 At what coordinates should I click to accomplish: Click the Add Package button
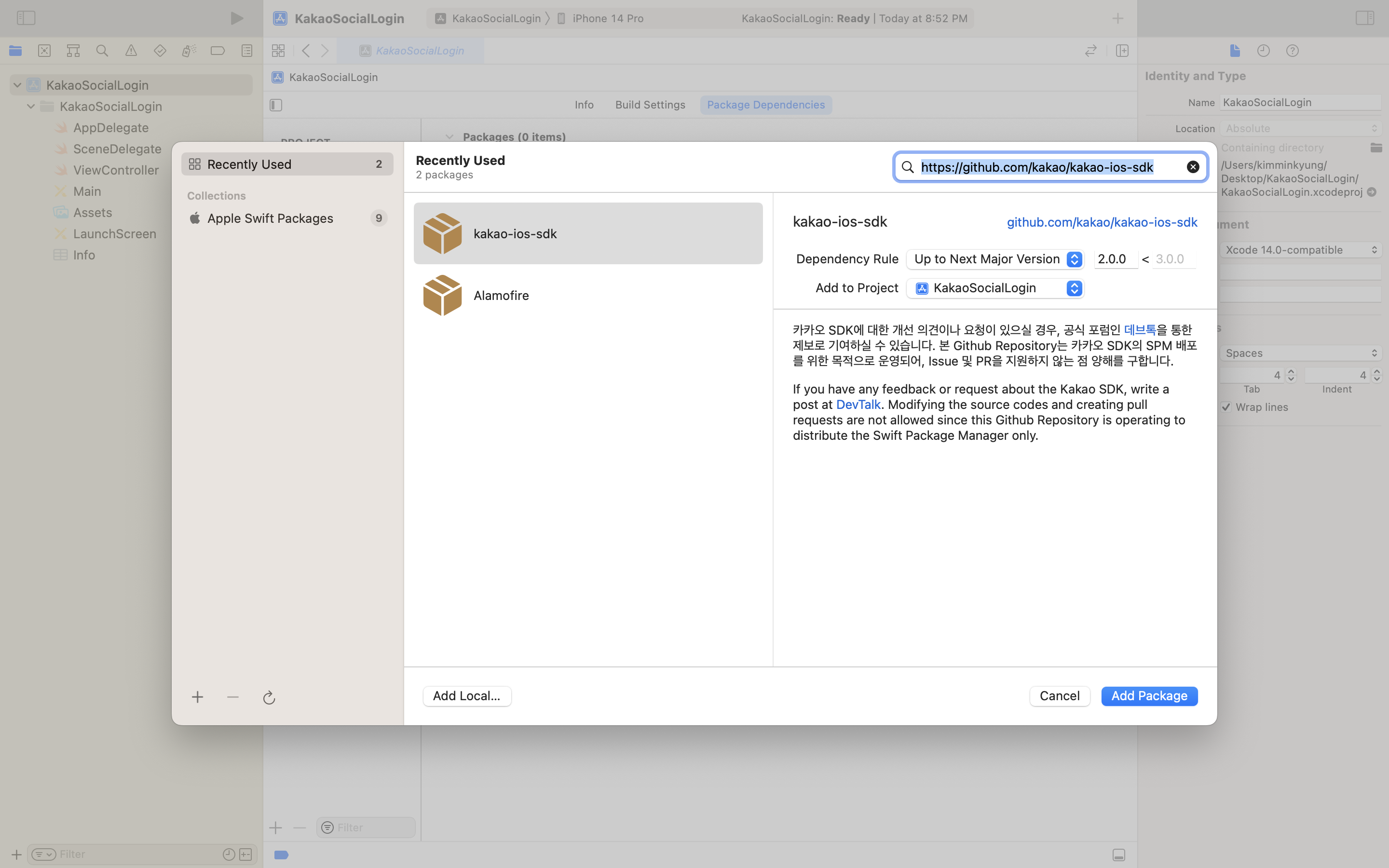[x=1149, y=696]
